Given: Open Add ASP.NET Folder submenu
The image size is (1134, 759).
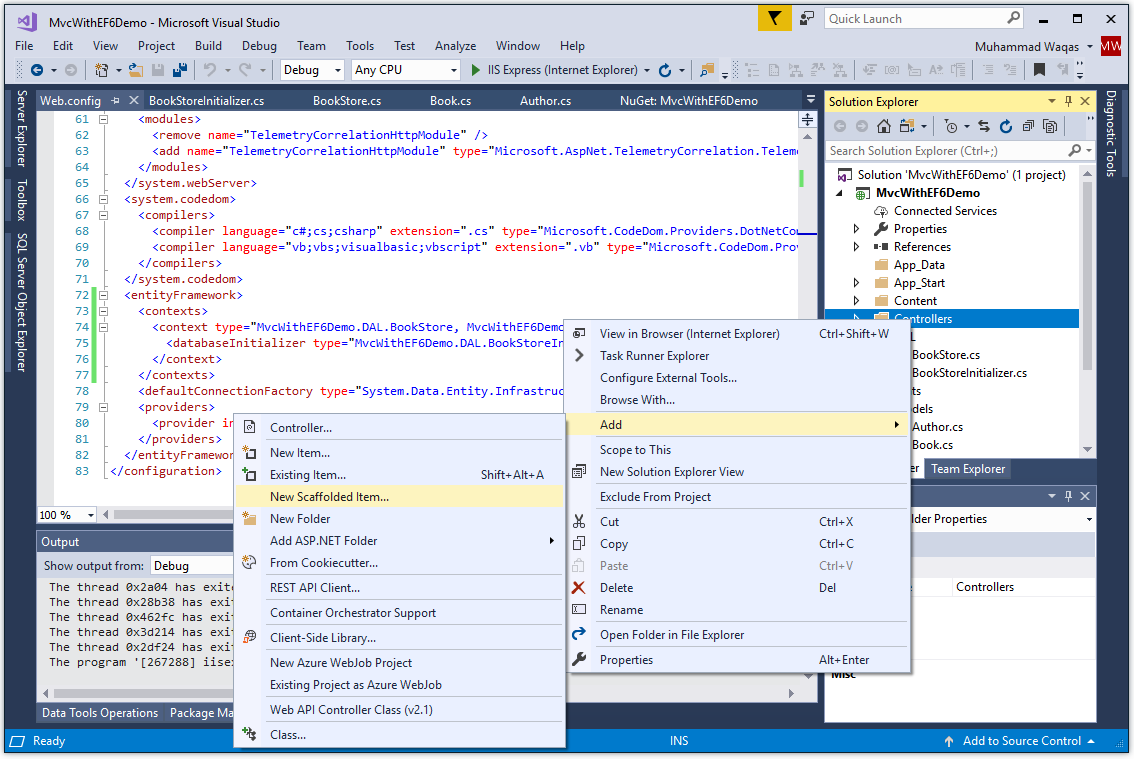Looking at the screenshot, I should tap(399, 541).
